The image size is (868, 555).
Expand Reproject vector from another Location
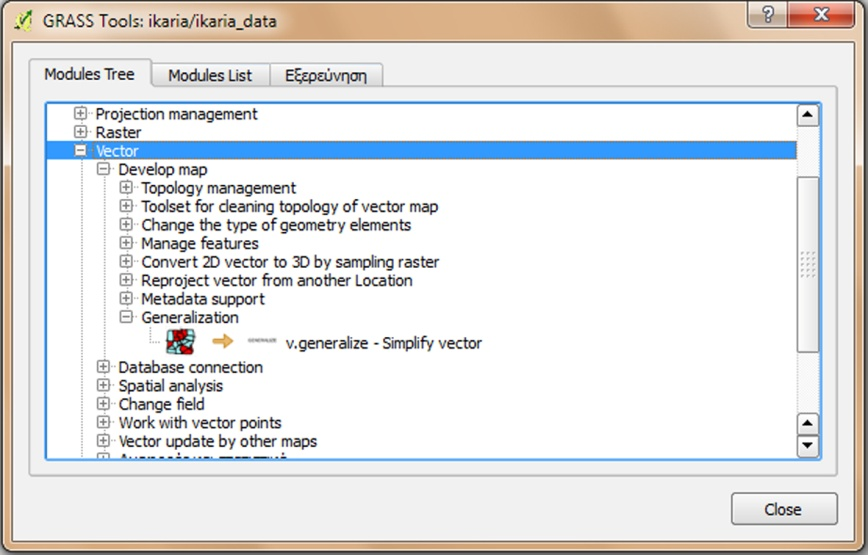[x=126, y=280]
